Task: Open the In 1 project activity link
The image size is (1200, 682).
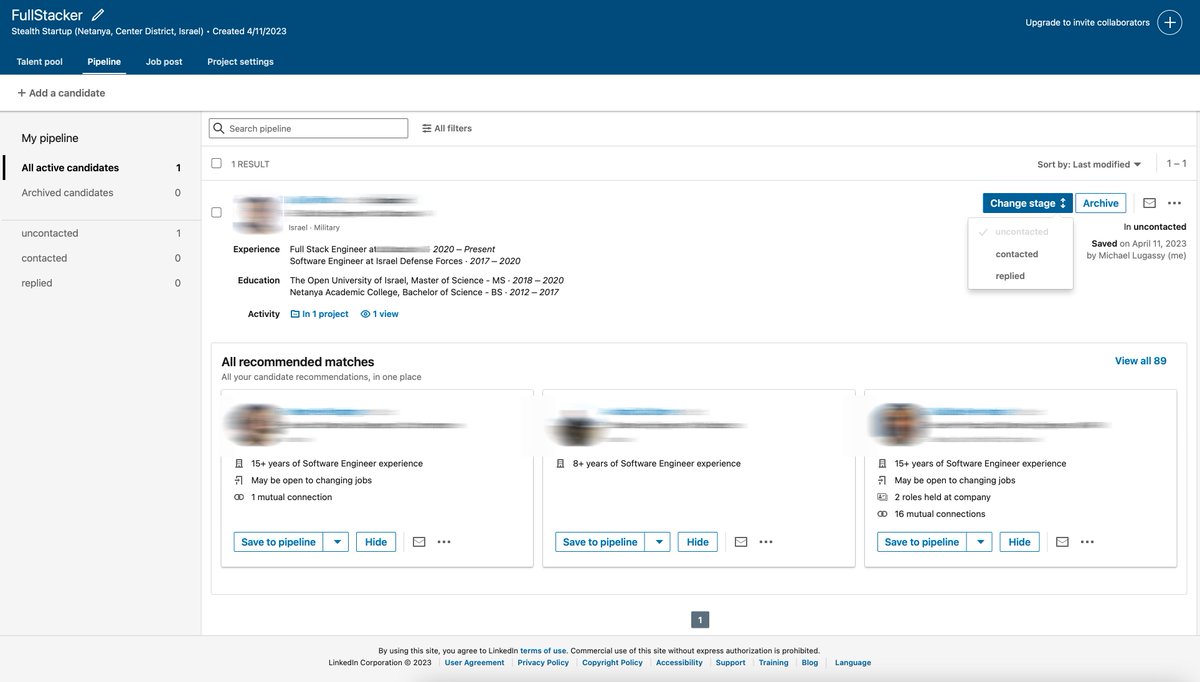Action: [x=319, y=314]
